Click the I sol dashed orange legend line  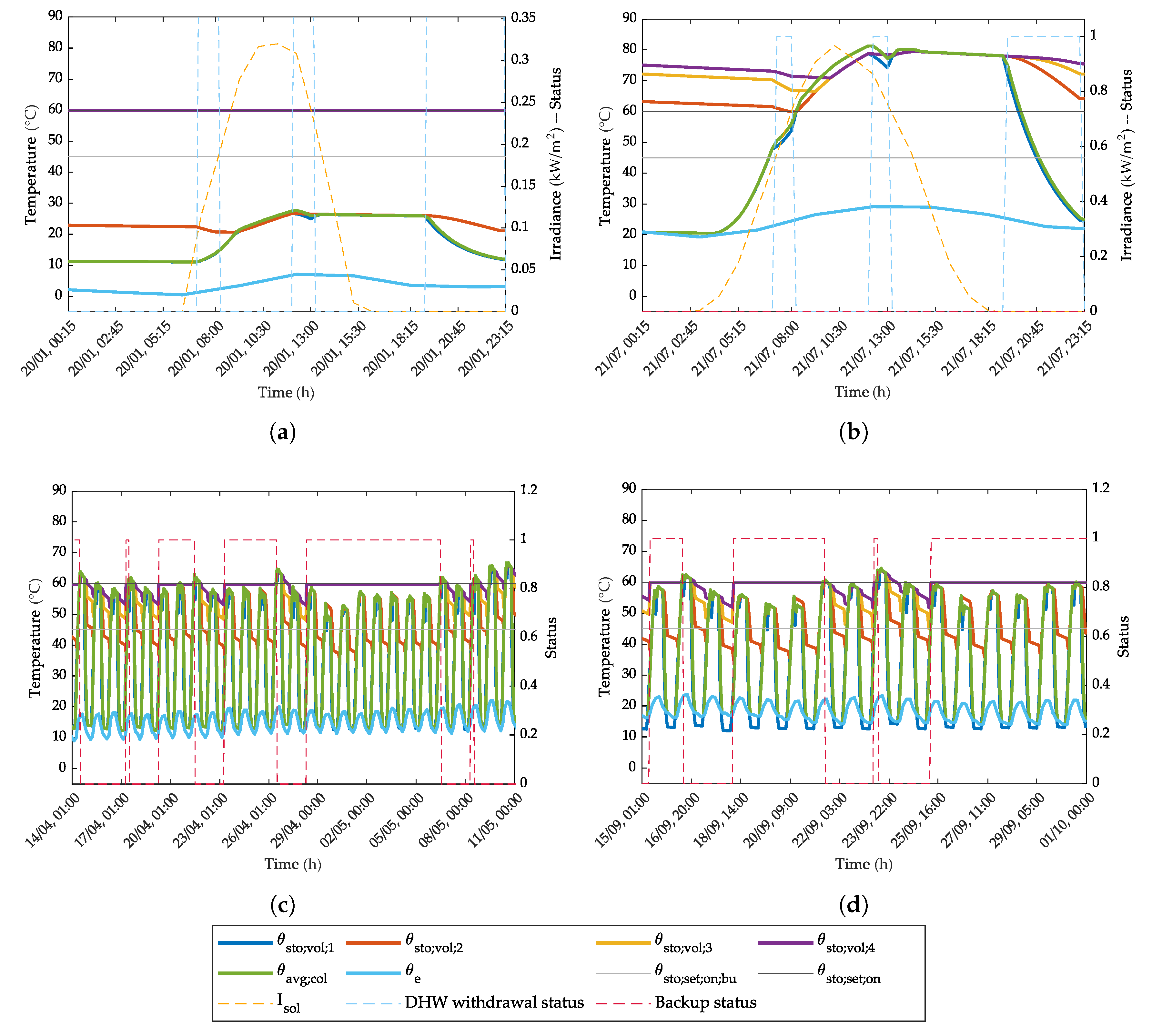point(245,1003)
